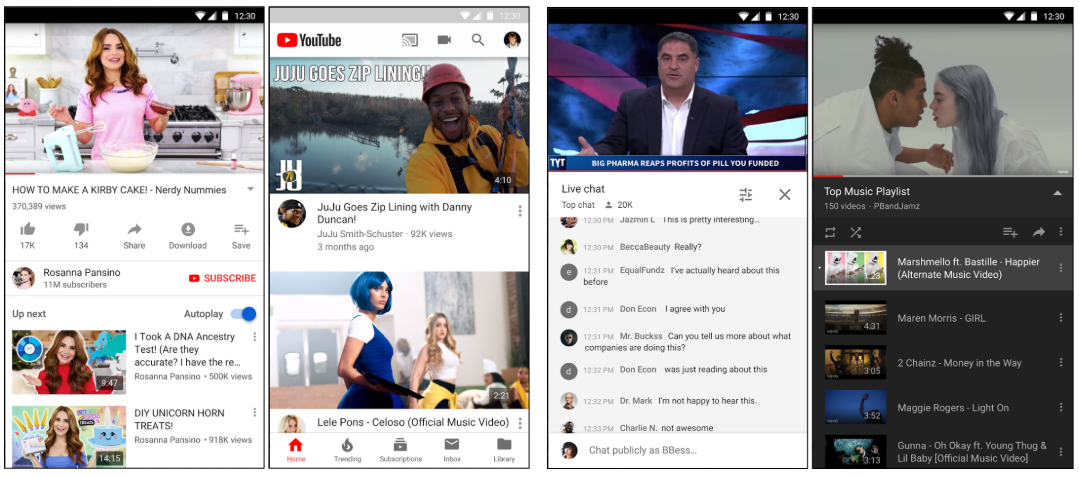Play Maggie Rogers - Light On
The image size is (1079, 477).
tap(943, 407)
